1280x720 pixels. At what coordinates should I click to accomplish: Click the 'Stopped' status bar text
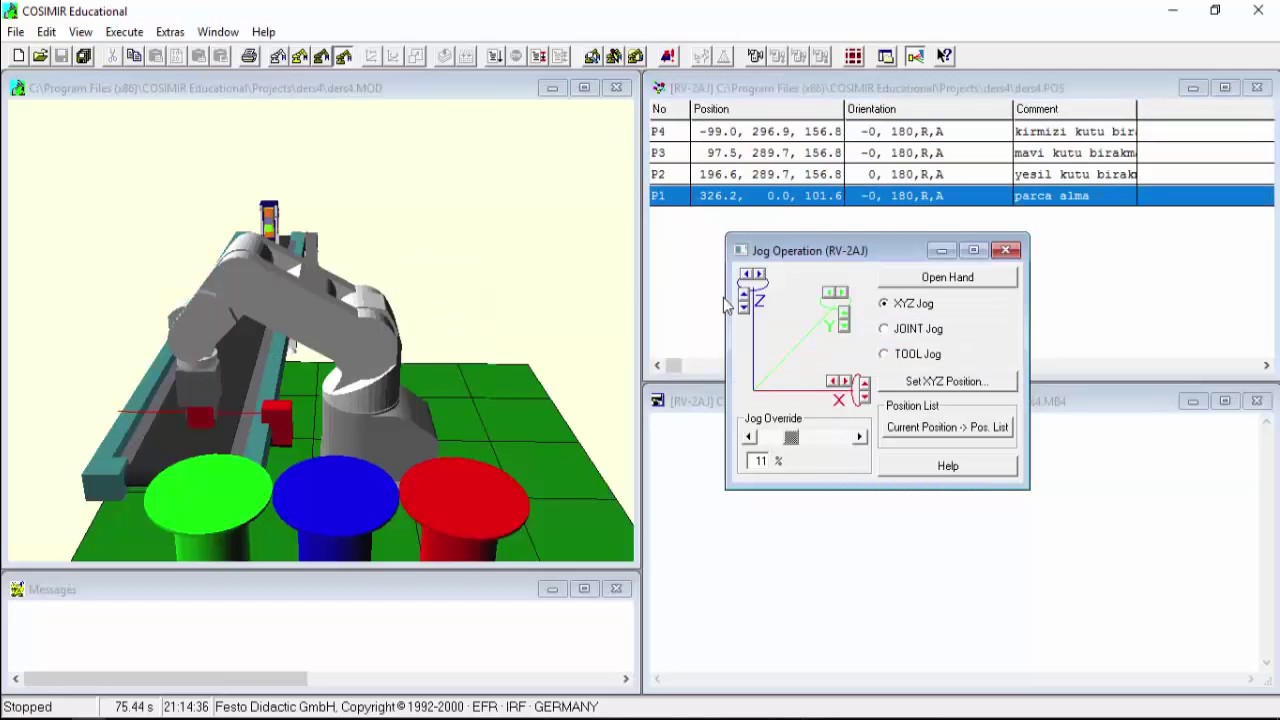click(x=28, y=707)
